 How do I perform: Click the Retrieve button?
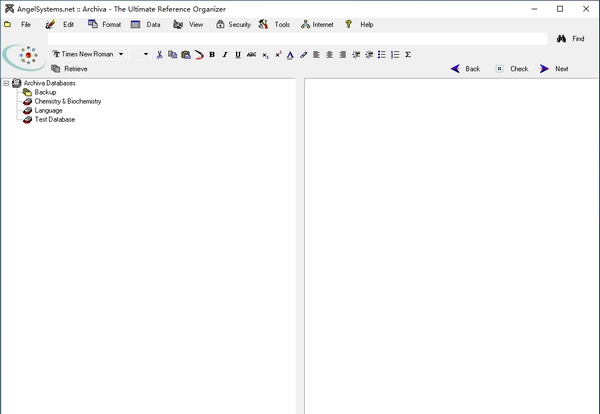(x=70, y=69)
